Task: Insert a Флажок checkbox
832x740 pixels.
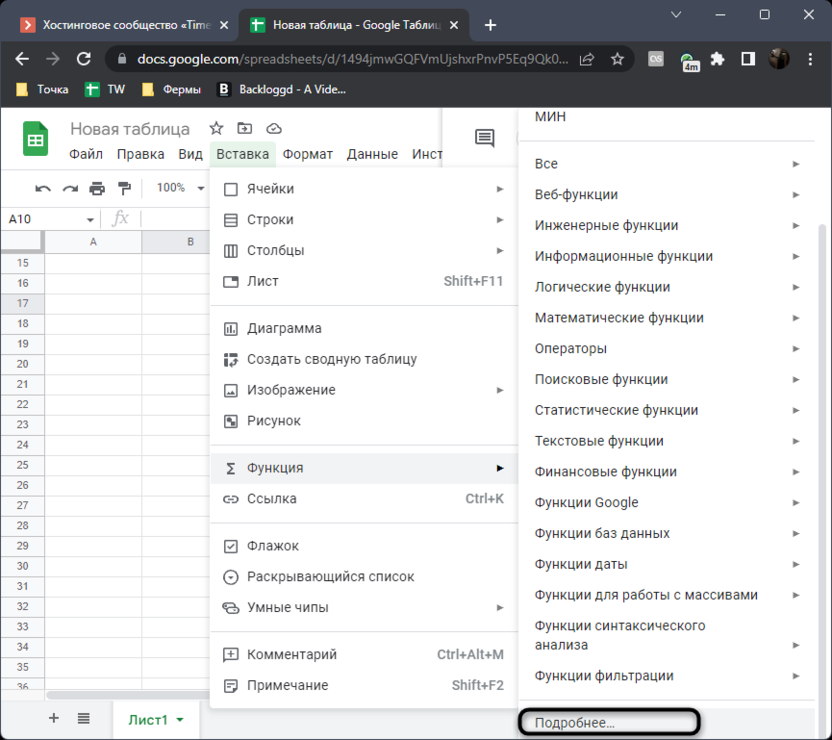Action: [x=273, y=546]
